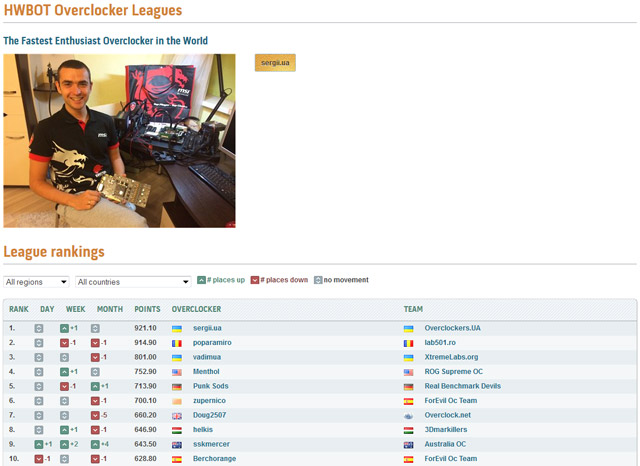Click Spanish flag beside Berchorange

pyautogui.click(x=177, y=459)
